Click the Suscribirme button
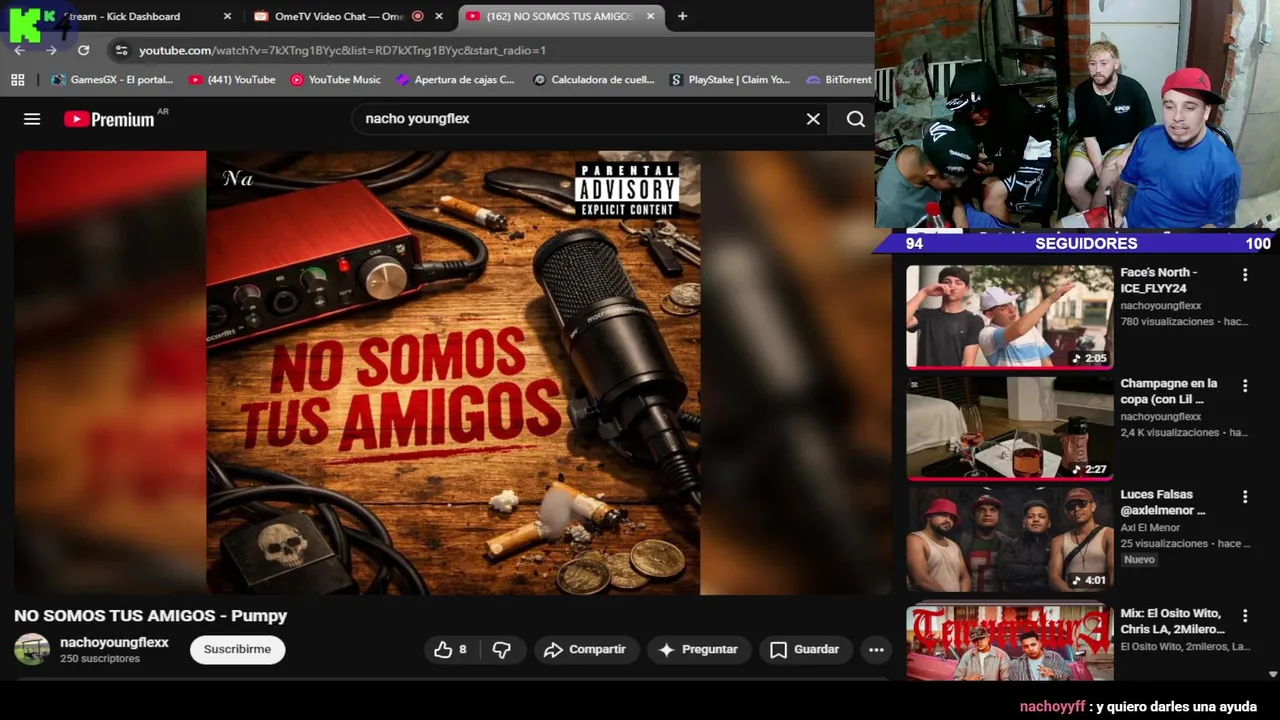 [237, 650]
